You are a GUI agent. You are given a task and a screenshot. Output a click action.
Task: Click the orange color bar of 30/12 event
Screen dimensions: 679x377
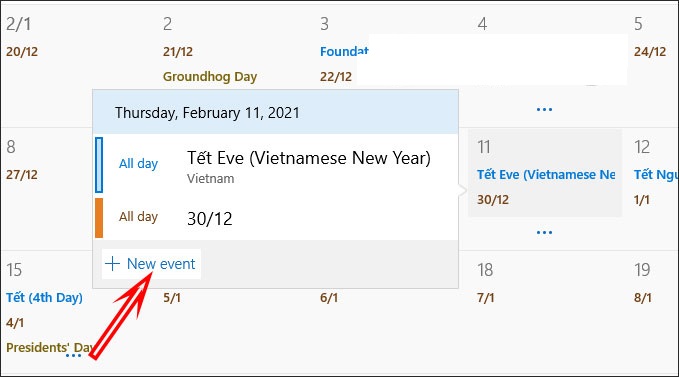99,218
